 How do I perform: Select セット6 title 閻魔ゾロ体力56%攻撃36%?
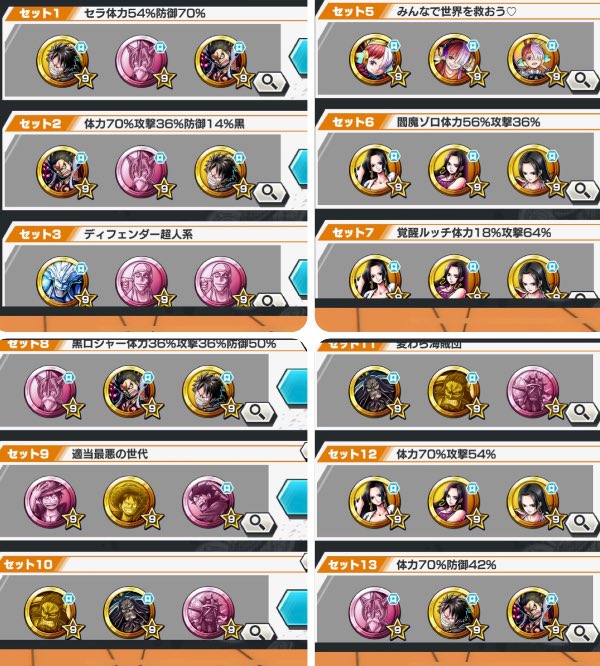point(468,122)
